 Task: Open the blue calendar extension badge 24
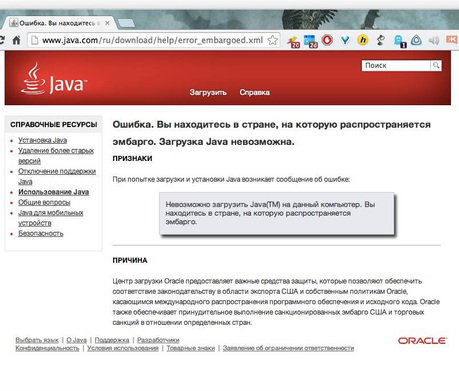point(310,41)
